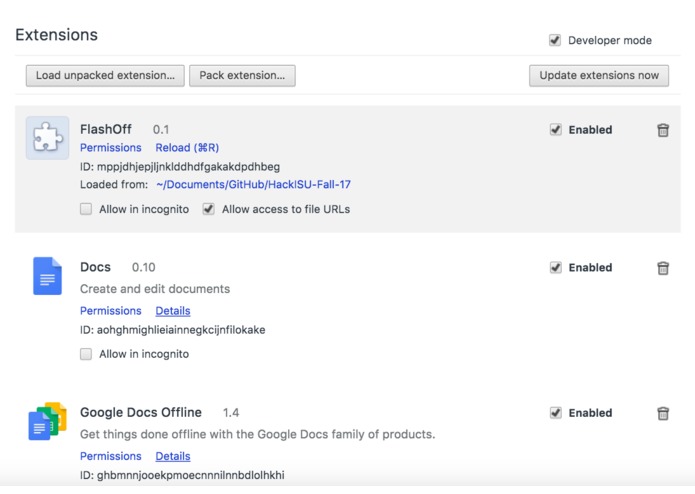Toggle the Developer mode checkbox
695x494 pixels.
(x=555, y=40)
